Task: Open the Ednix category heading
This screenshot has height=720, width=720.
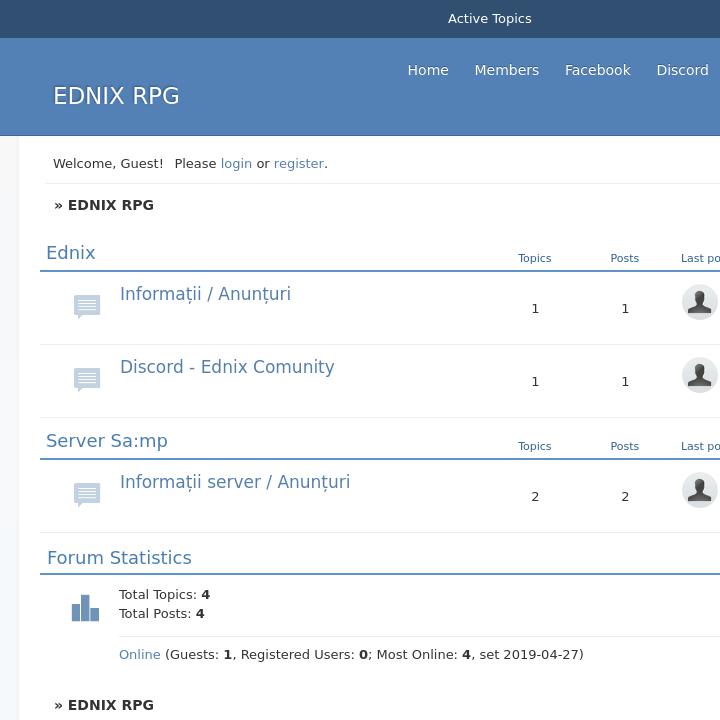Action: pos(71,253)
